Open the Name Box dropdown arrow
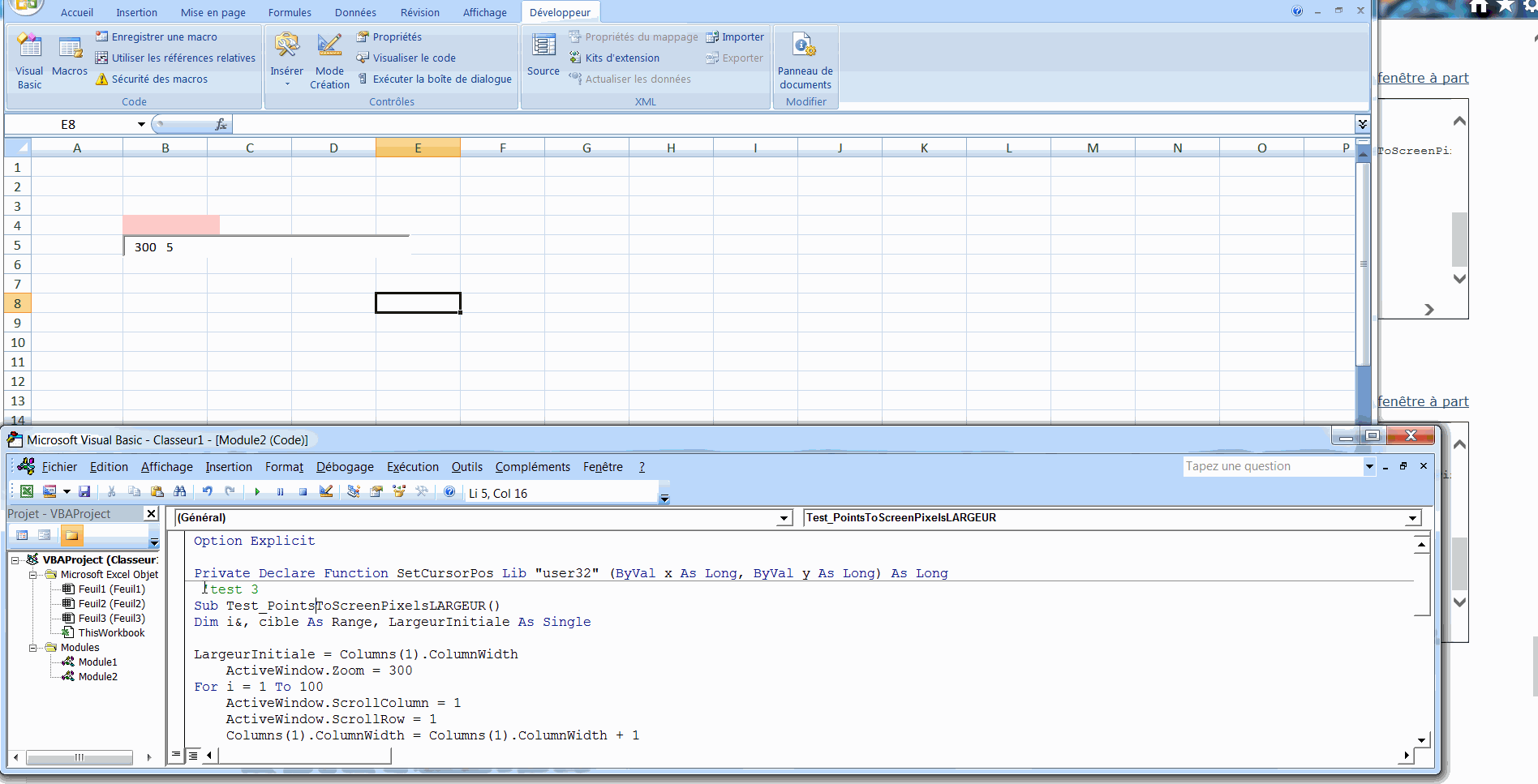 (x=141, y=124)
